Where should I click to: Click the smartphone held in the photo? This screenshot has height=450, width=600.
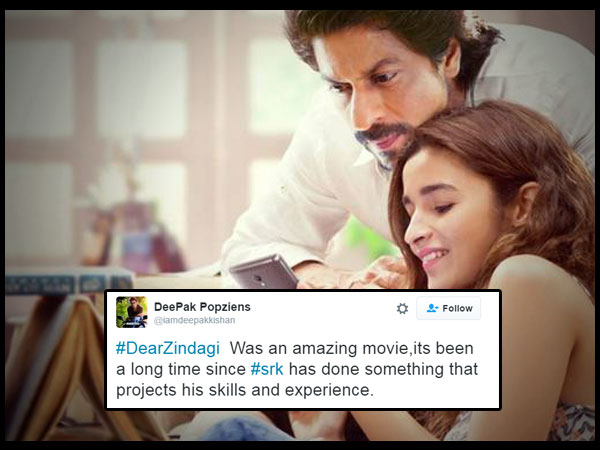tap(264, 272)
